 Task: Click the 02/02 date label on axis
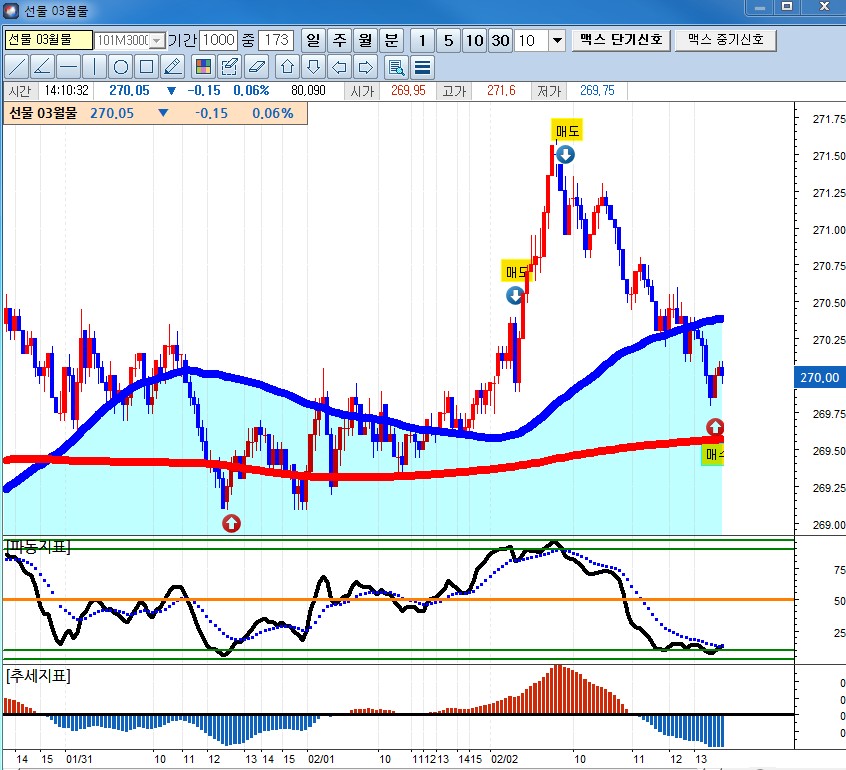[x=504, y=759]
